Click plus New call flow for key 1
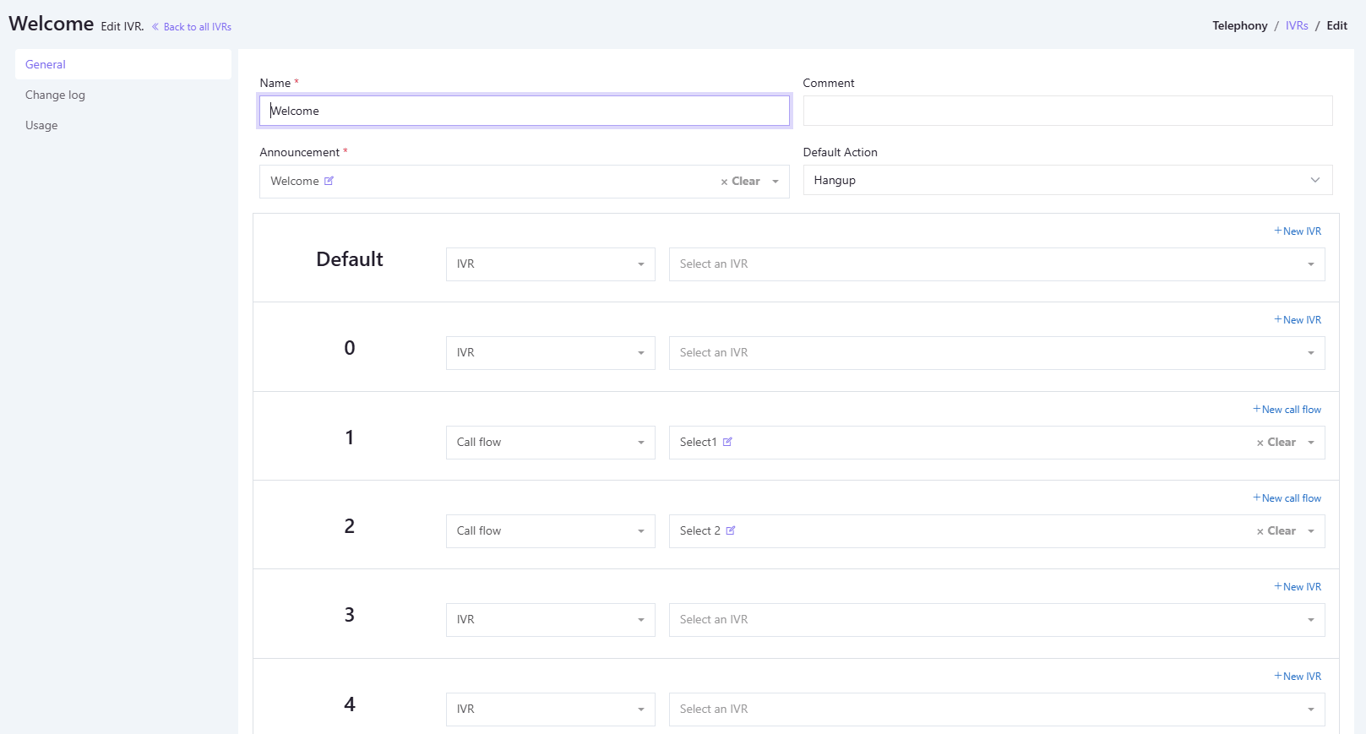Image resolution: width=1366 pixels, height=734 pixels. (1287, 409)
